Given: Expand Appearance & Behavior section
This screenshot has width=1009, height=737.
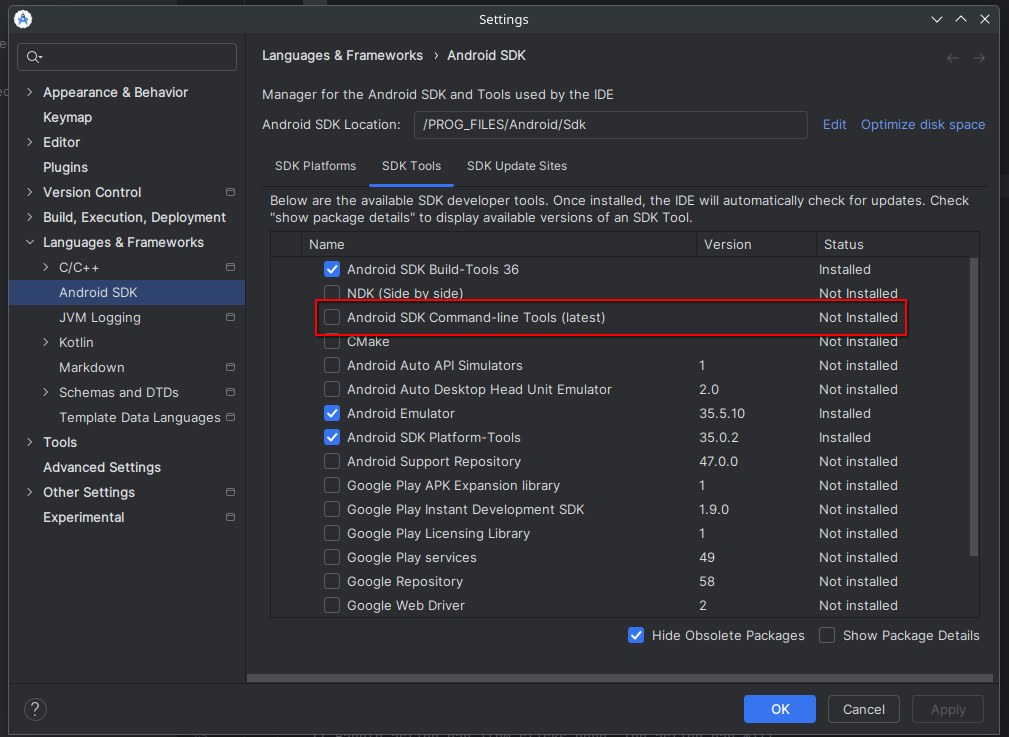Looking at the screenshot, I should tap(30, 92).
